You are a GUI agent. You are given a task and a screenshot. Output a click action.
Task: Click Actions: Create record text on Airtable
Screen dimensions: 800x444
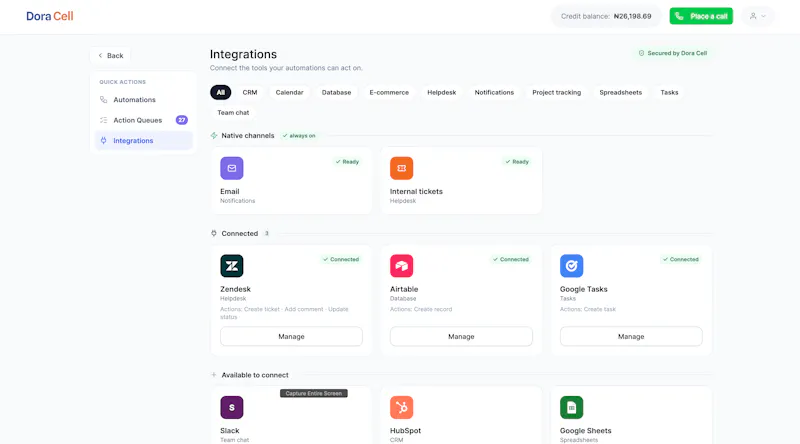click(421, 309)
